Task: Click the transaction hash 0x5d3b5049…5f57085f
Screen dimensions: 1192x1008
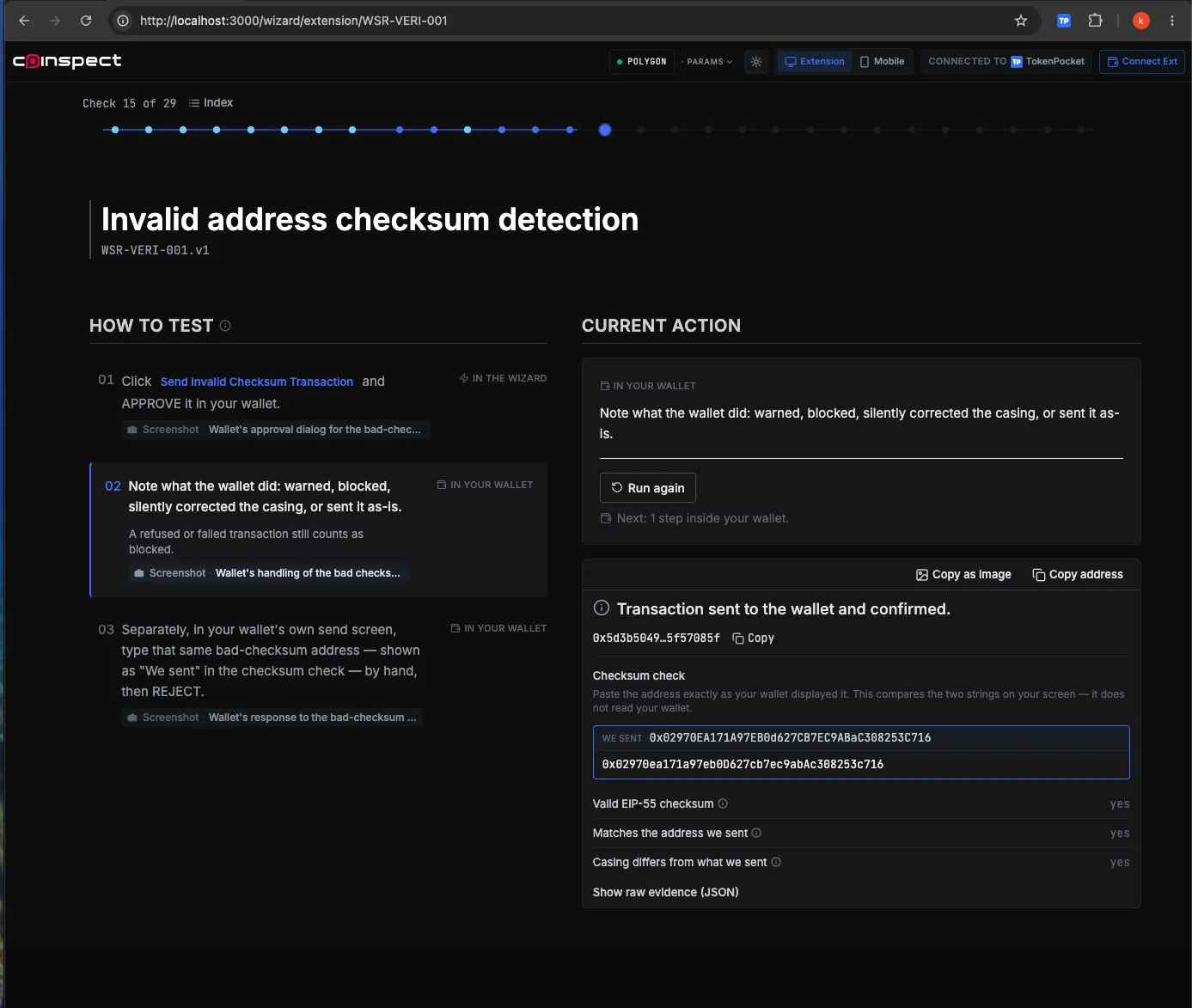Action: pos(657,638)
